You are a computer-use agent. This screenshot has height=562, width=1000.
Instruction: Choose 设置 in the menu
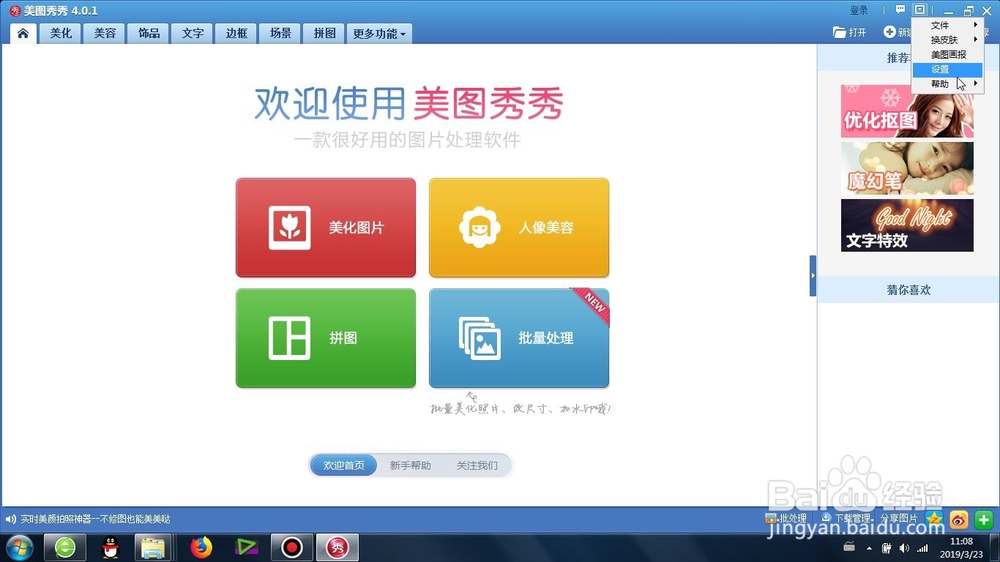pyautogui.click(x=947, y=69)
